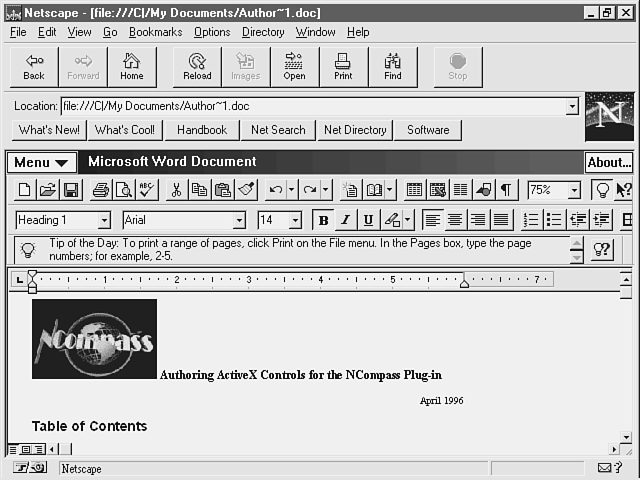640x480 pixels.
Task: Go to the Home page button
Action: pyautogui.click(x=132, y=67)
